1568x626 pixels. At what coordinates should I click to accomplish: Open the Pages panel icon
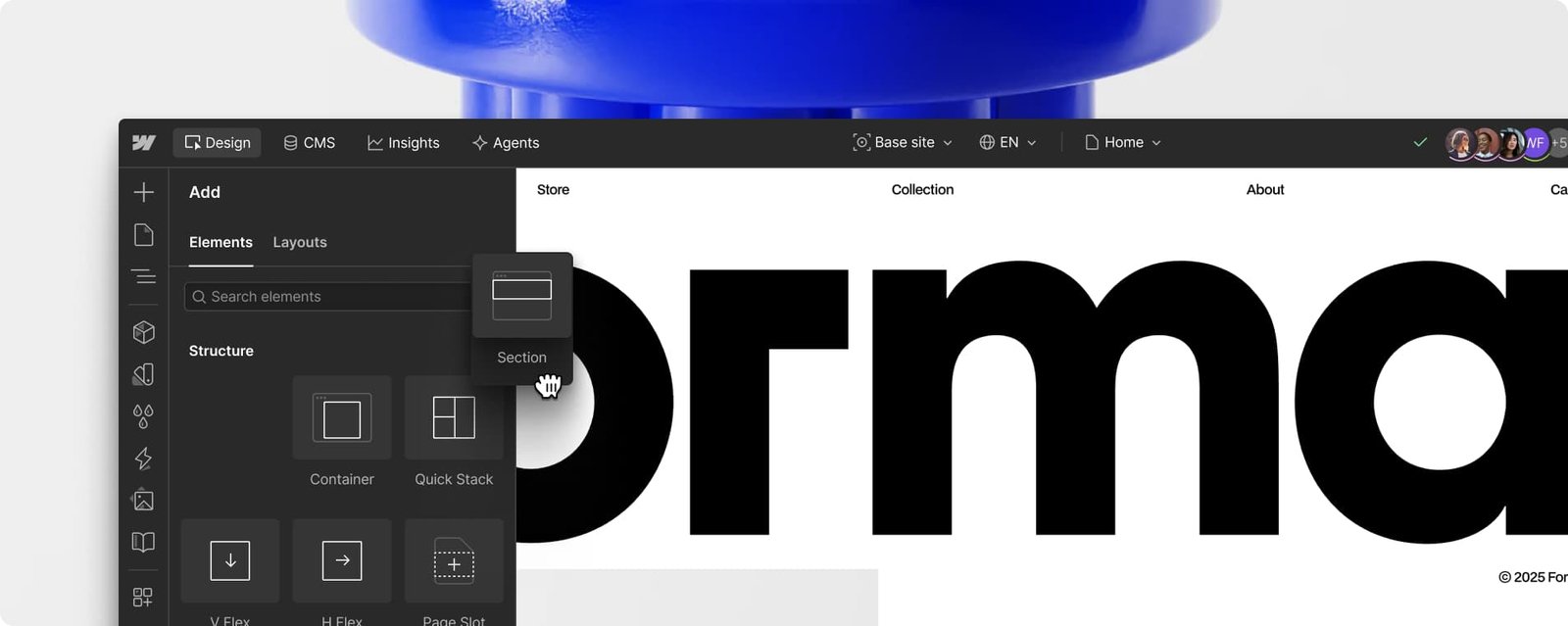point(144,235)
